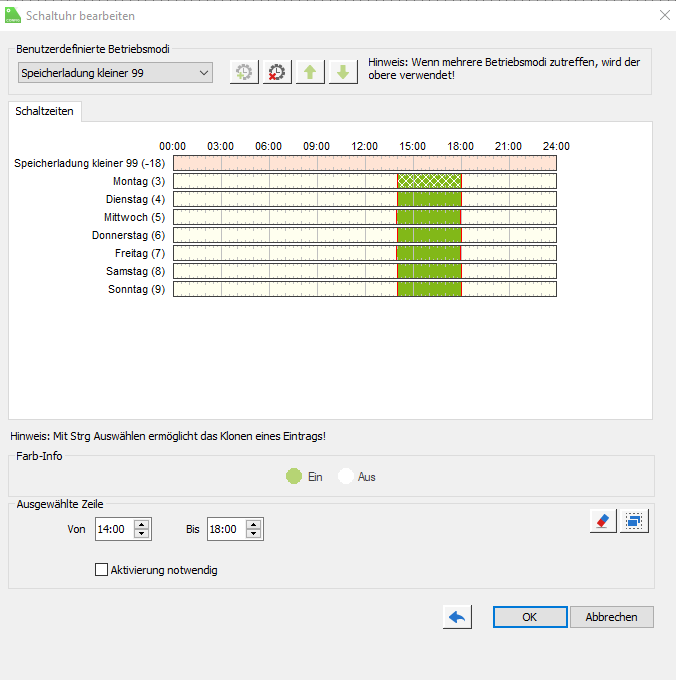Select the green Donnerstag time block
Viewport: 676px width, 680px height.
(x=429, y=235)
